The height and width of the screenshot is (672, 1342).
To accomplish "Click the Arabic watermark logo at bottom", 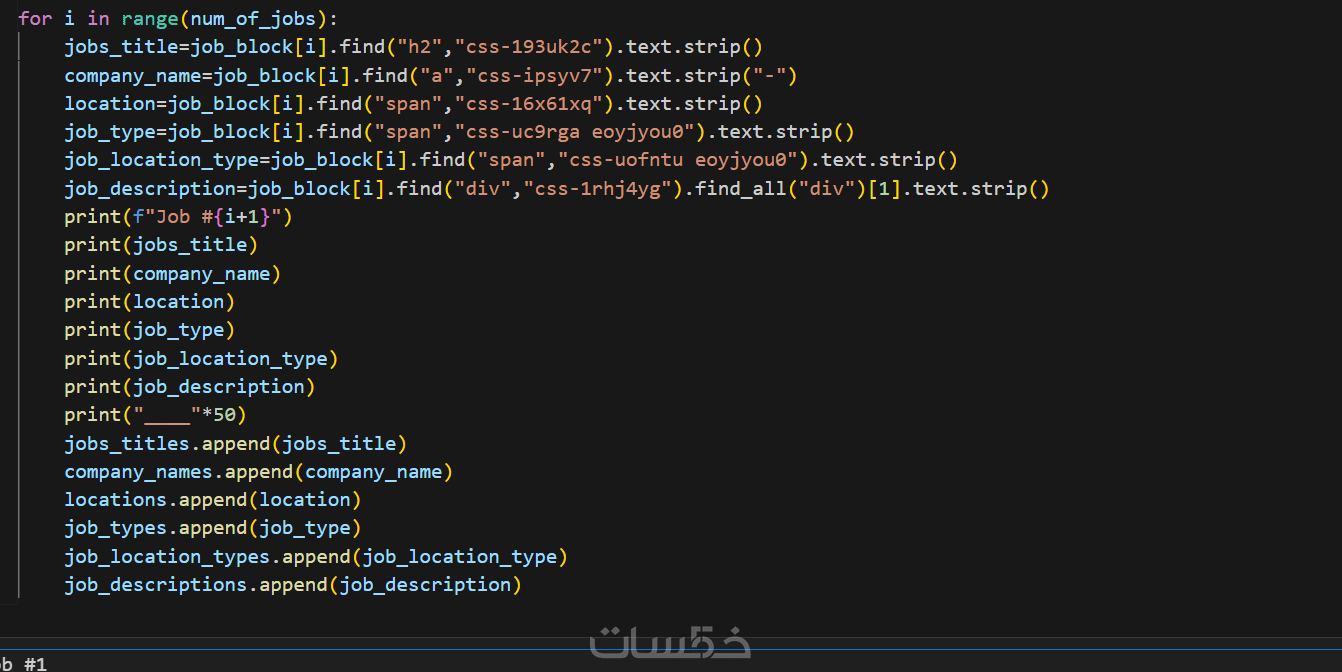I will (x=670, y=640).
